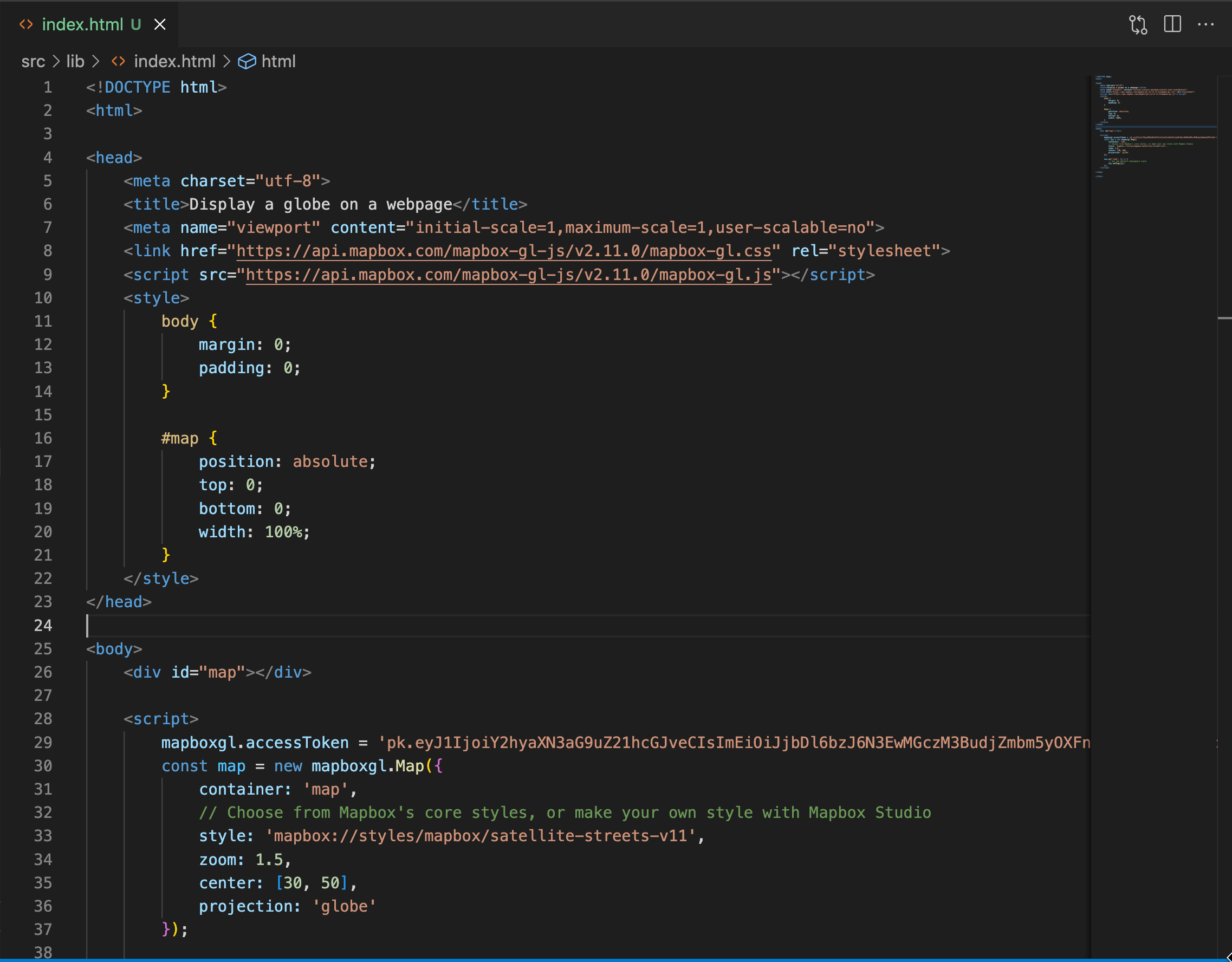Click line number 16 in gutter
Image resolution: width=1232 pixels, height=962 pixels.
pos(43,438)
